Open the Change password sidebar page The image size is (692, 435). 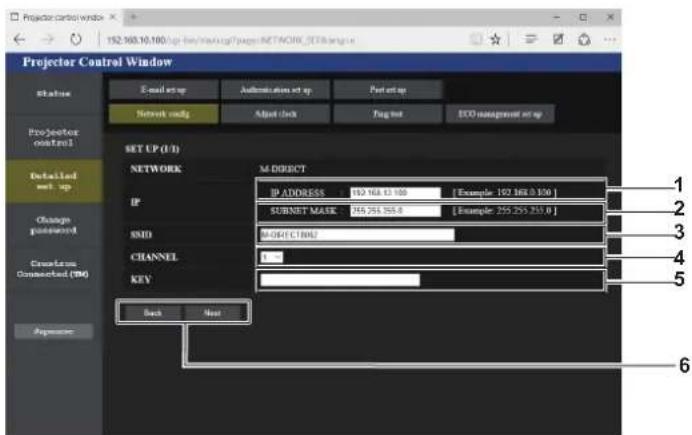pos(54,225)
